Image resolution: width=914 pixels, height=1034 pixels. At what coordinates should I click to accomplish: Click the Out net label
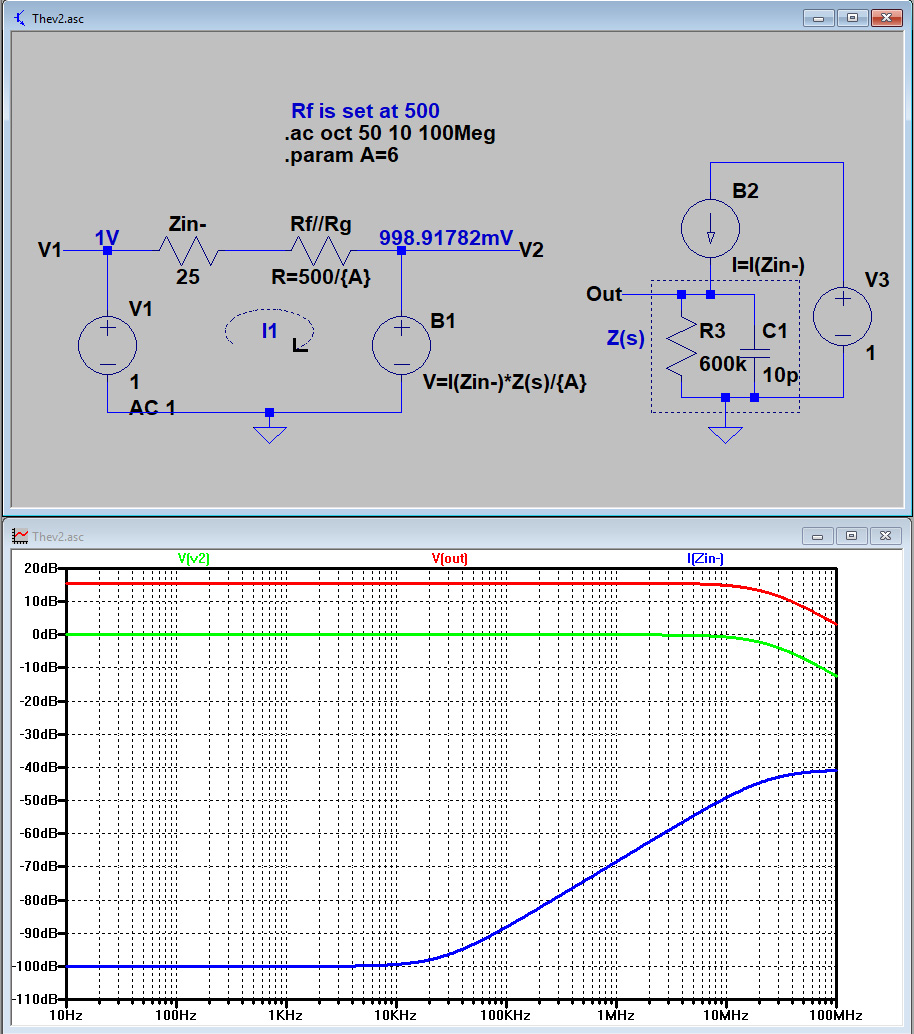point(604,293)
